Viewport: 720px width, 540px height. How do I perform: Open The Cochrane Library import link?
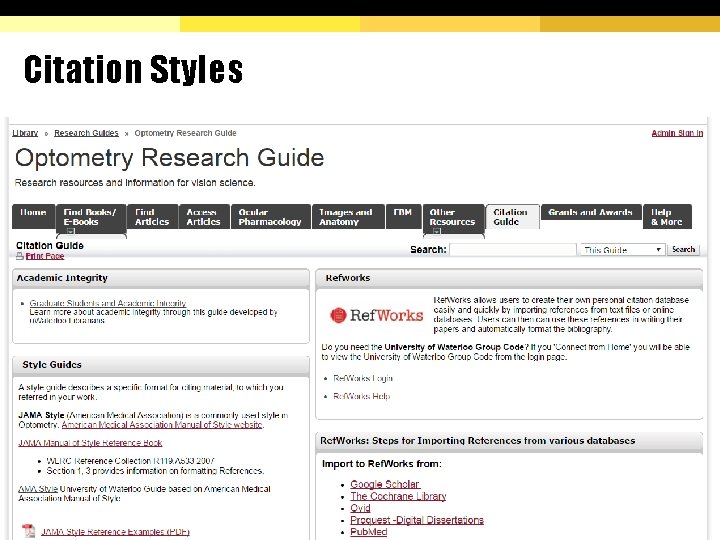[x=398, y=496]
